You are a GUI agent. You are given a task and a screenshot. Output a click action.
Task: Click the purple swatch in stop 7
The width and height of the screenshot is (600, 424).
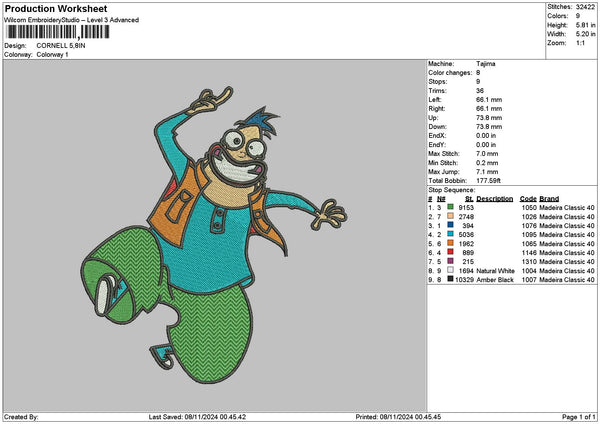point(450,261)
